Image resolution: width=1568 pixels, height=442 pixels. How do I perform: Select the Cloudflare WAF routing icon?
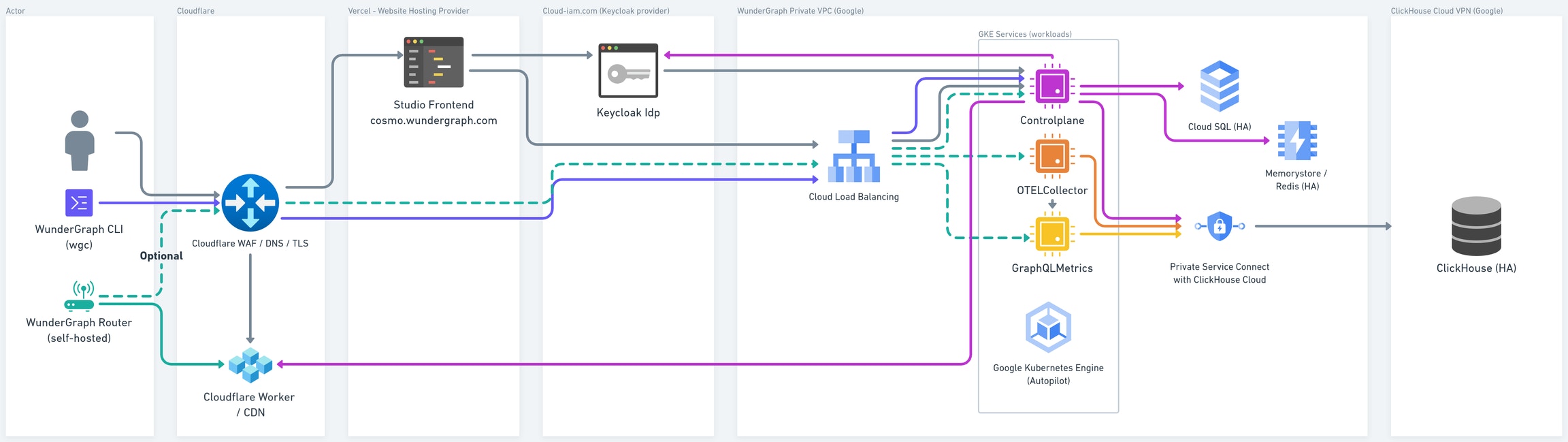(x=250, y=203)
